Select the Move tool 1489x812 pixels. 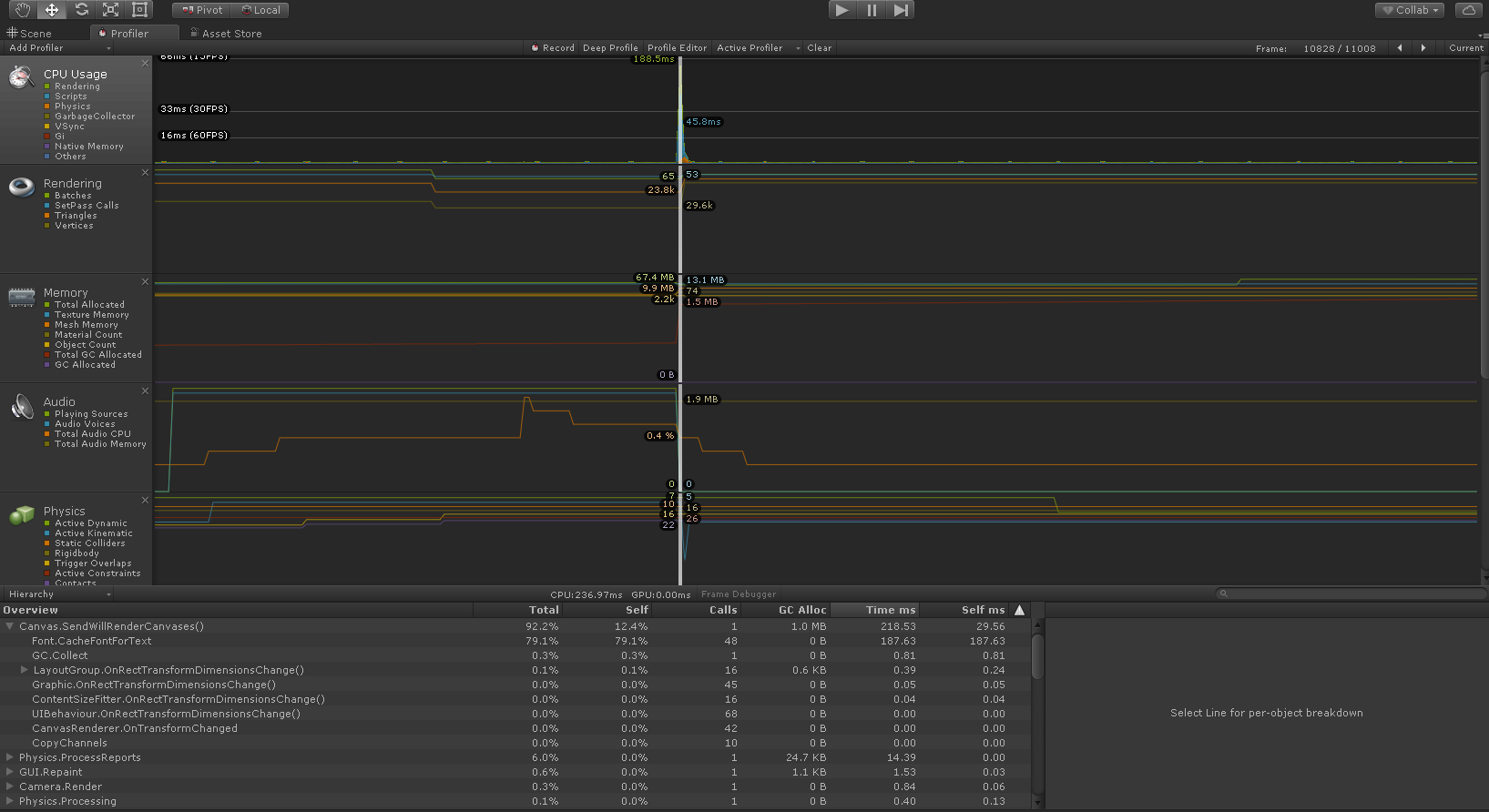tap(52, 10)
